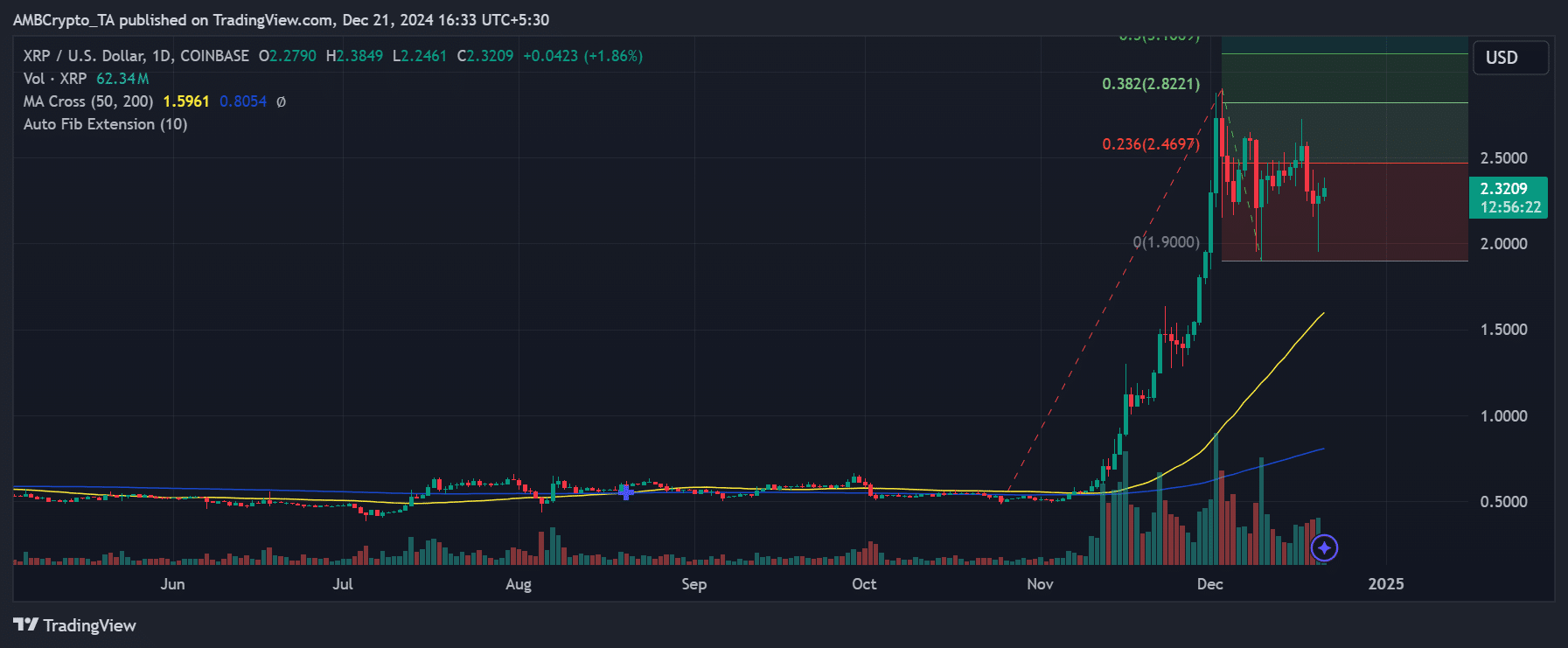Click the Aug label on time axis

coord(518,584)
